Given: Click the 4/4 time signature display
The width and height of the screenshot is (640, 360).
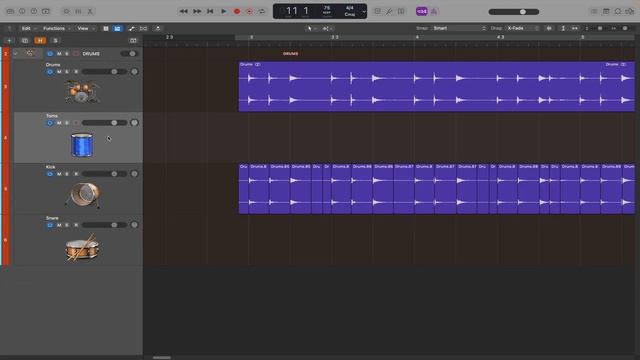Looking at the screenshot, I should pos(350,8).
